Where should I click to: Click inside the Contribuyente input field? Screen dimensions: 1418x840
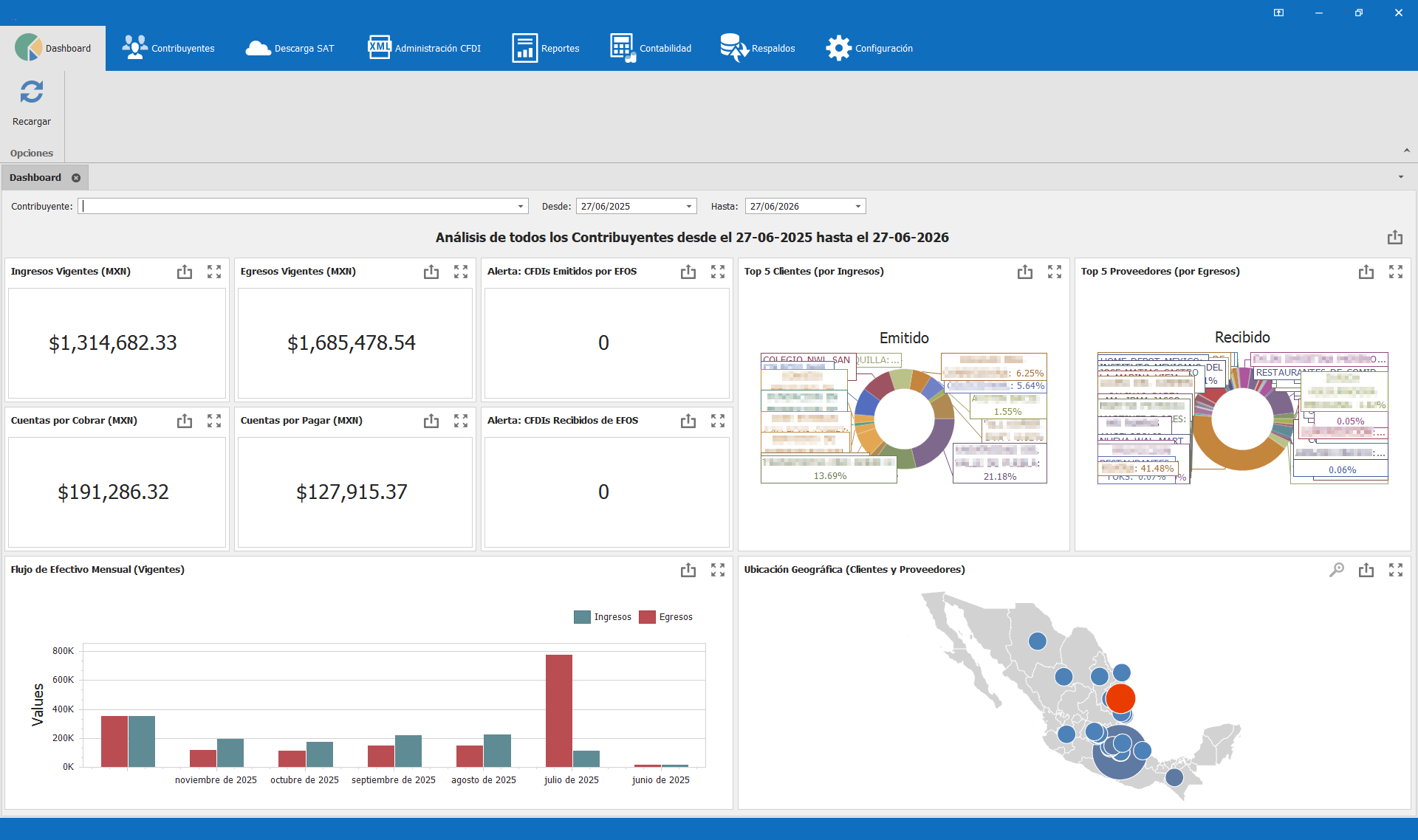point(298,207)
